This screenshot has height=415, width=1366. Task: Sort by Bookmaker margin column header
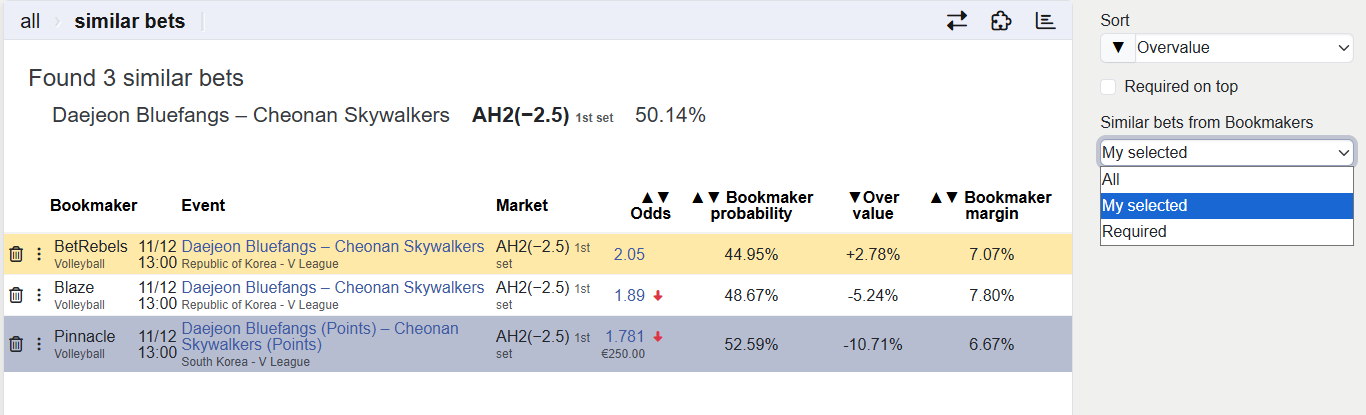(x=990, y=205)
